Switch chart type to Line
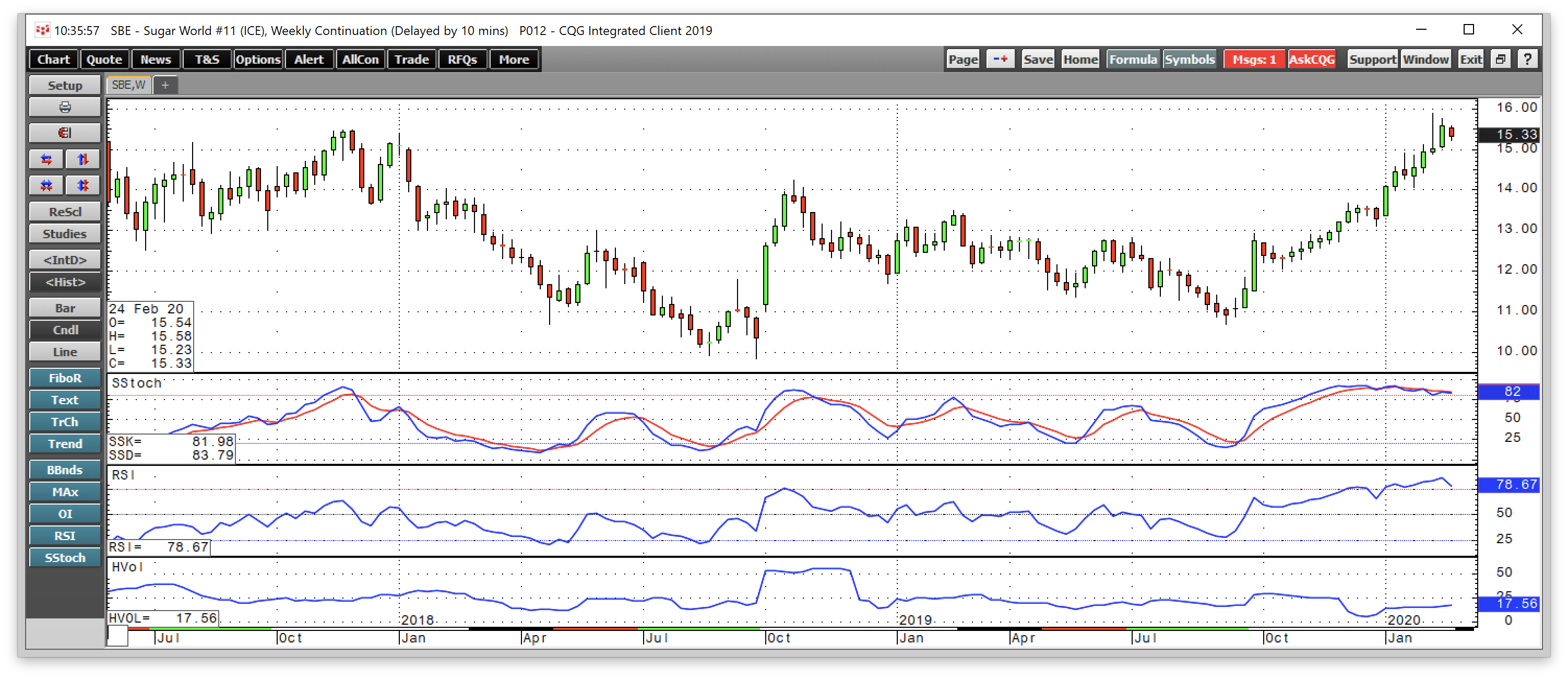The width and height of the screenshot is (1568, 679). click(65, 353)
